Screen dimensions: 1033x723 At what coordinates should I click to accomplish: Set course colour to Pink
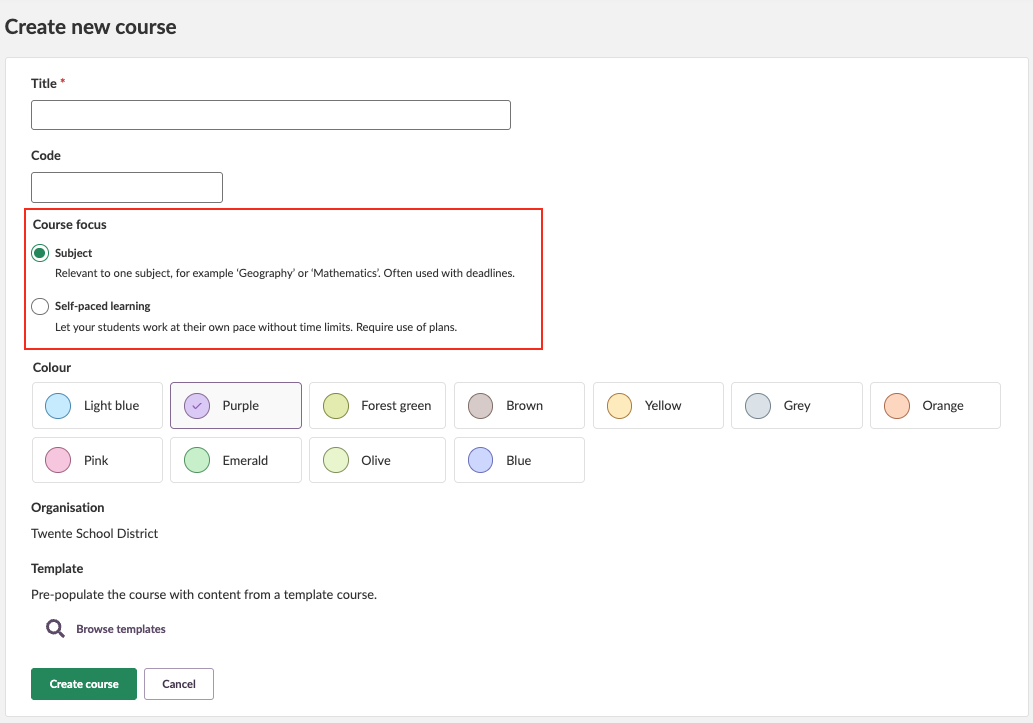(97, 461)
